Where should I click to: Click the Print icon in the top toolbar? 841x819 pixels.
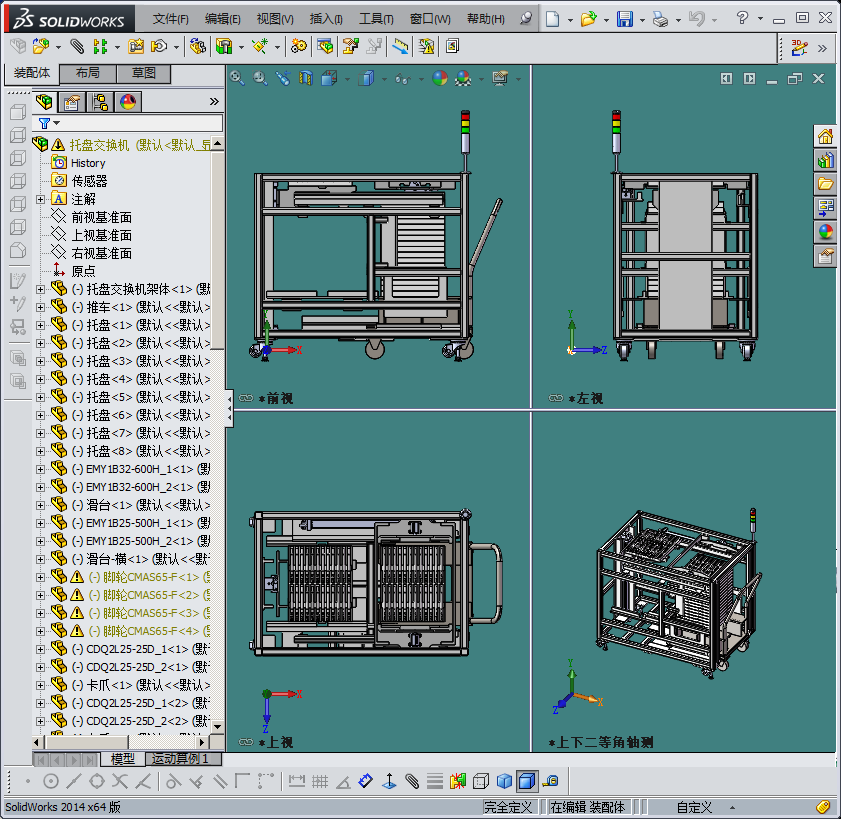tap(659, 19)
